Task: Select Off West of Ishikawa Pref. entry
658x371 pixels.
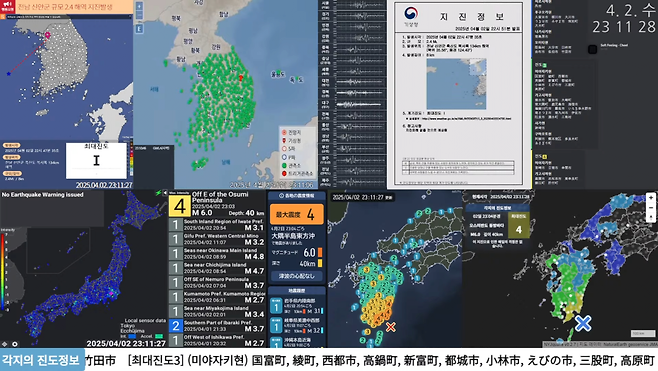Action: [217, 340]
